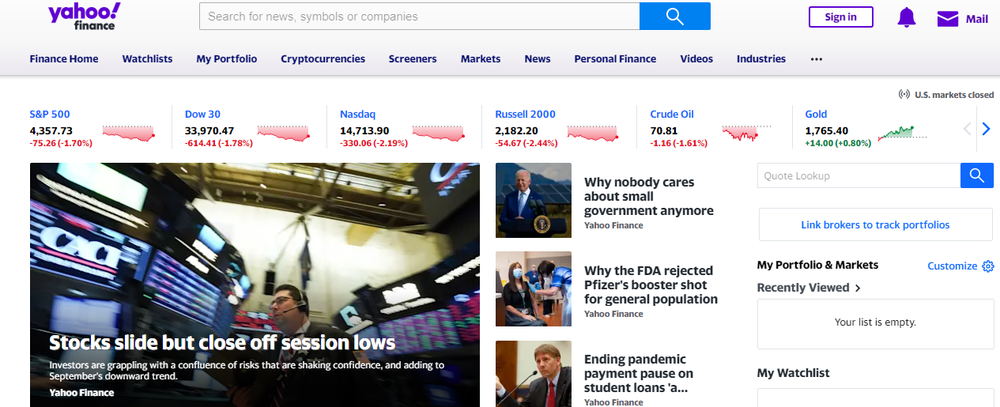1000x407 pixels.
Task: Click the Sign in button
Action: pos(841,17)
